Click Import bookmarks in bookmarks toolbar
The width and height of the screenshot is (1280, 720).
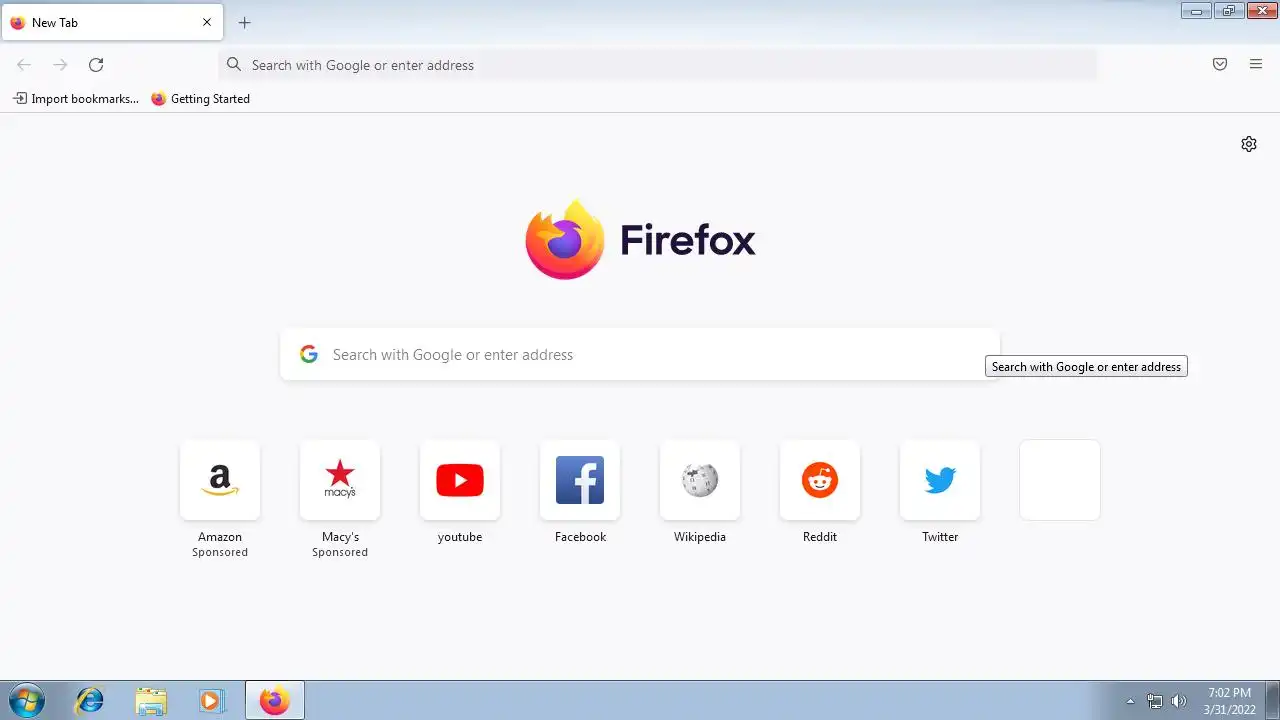click(76, 99)
